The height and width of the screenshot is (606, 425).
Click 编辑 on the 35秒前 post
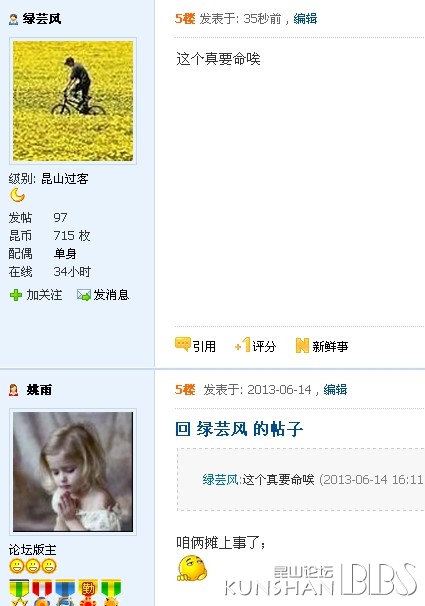[305, 19]
